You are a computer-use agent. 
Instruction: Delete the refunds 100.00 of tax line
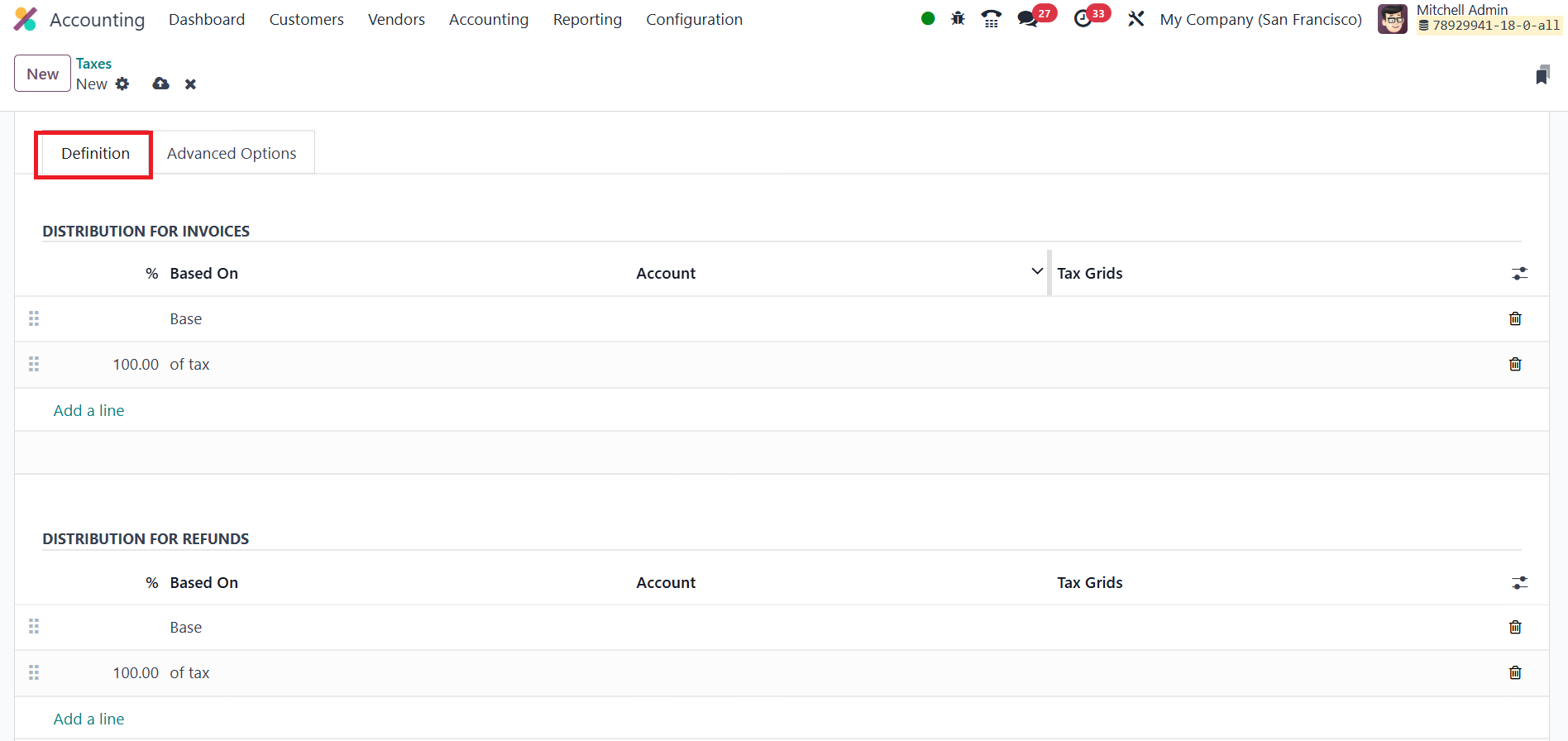click(1515, 672)
